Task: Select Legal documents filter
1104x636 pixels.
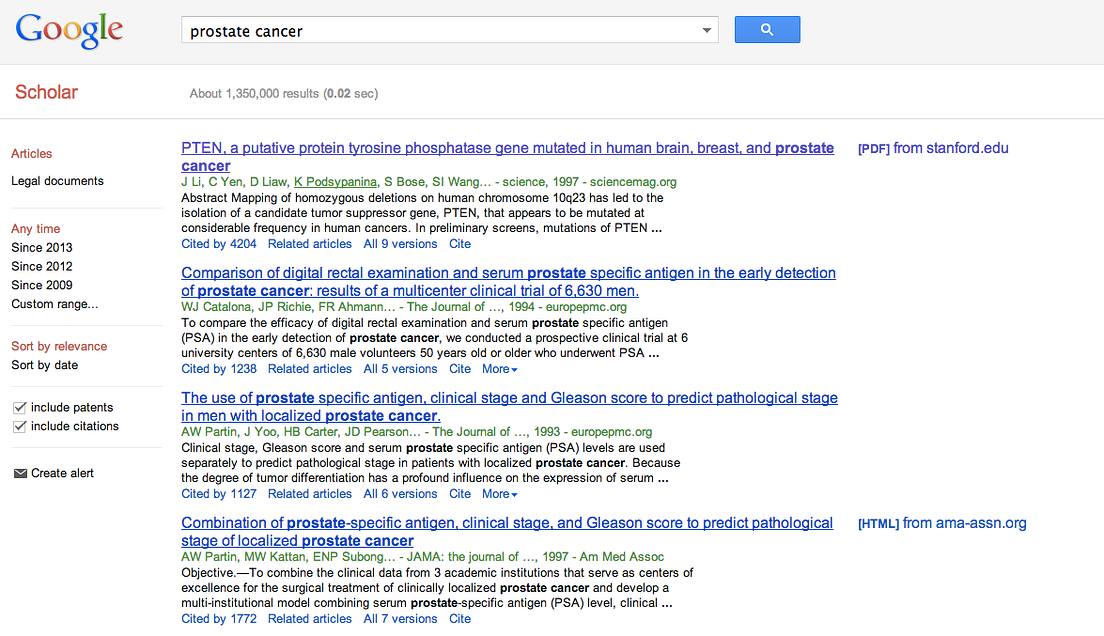Action: coord(57,181)
